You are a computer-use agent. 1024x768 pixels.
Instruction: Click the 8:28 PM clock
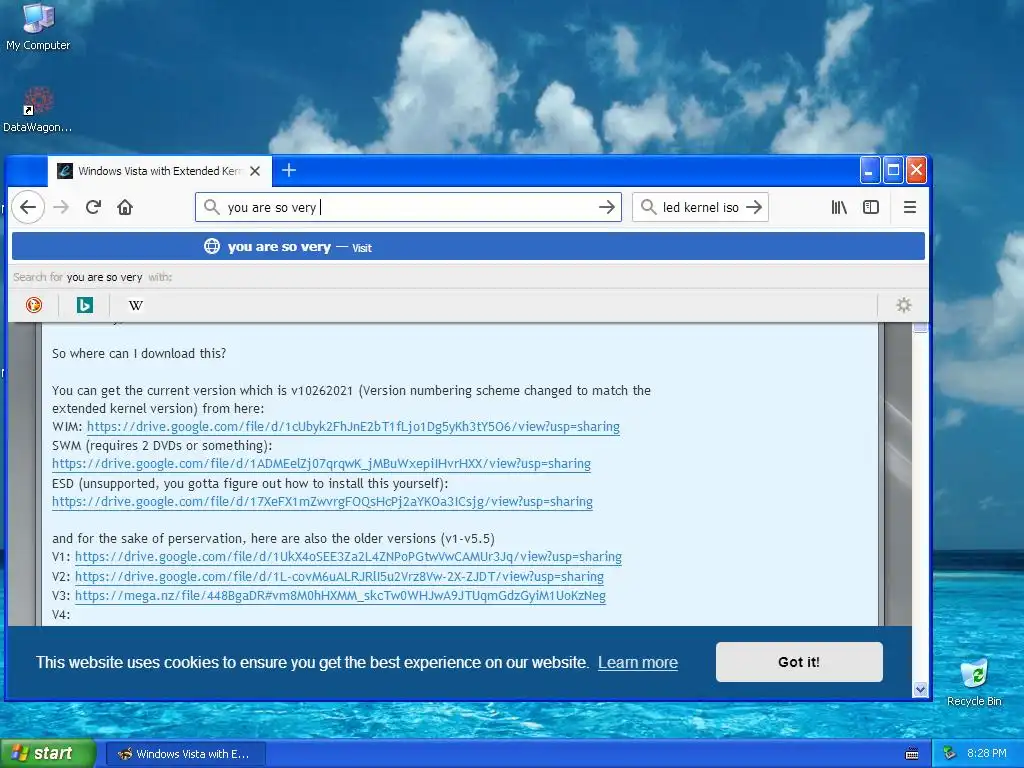pos(986,754)
